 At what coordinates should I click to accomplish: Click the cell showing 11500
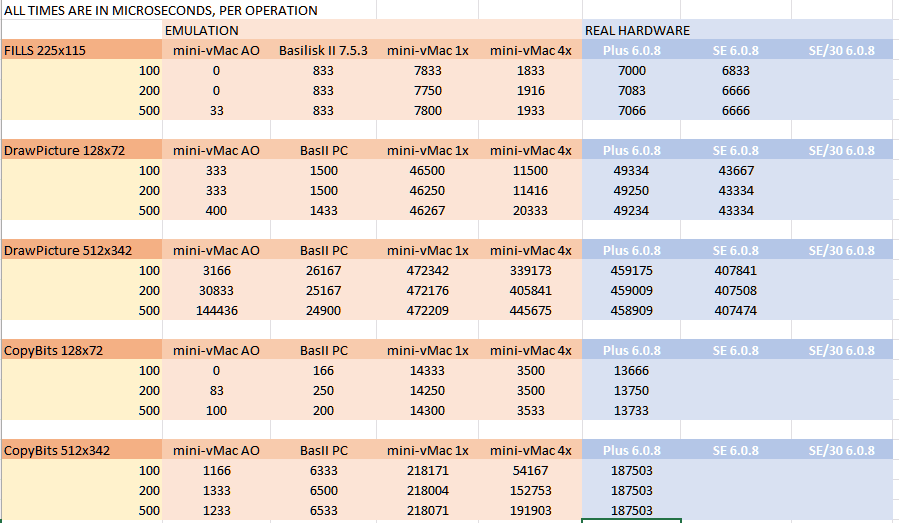click(530, 170)
